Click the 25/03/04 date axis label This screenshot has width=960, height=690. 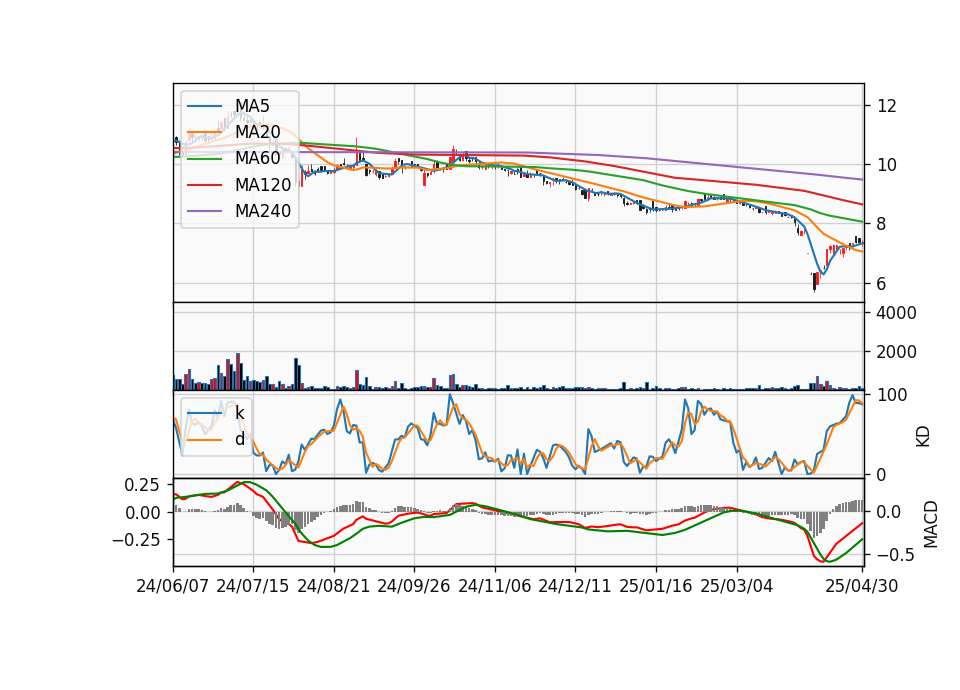click(x=737, y=587)
